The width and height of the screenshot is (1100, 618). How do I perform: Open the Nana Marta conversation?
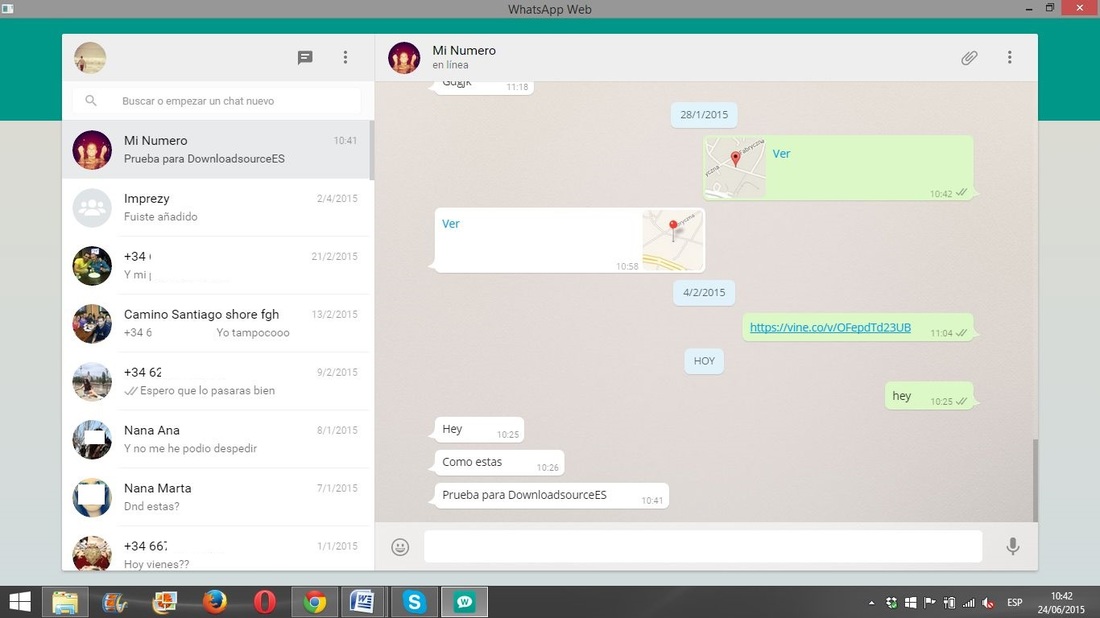click(x=216, y=497)
